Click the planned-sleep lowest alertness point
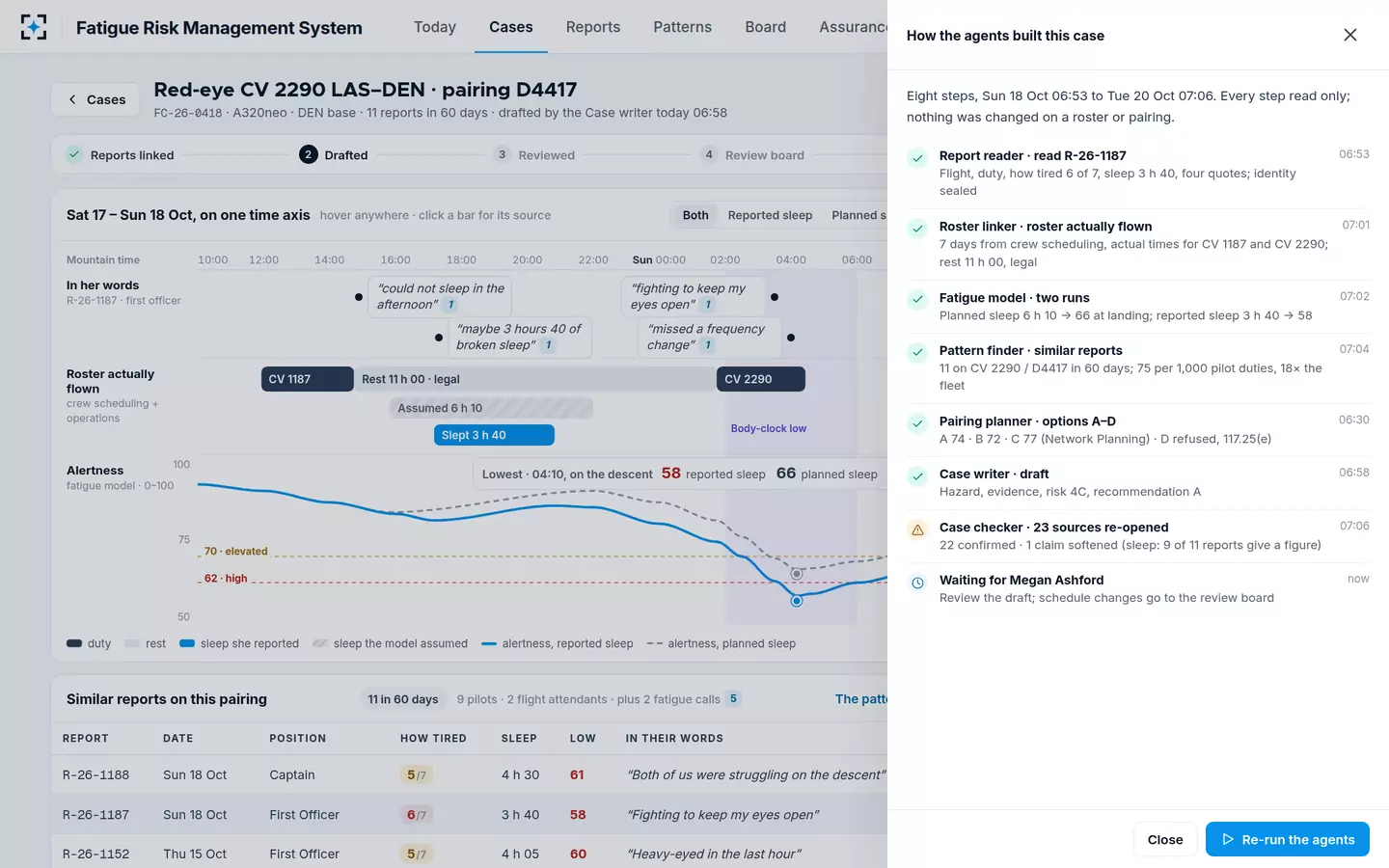 (797, 574)
